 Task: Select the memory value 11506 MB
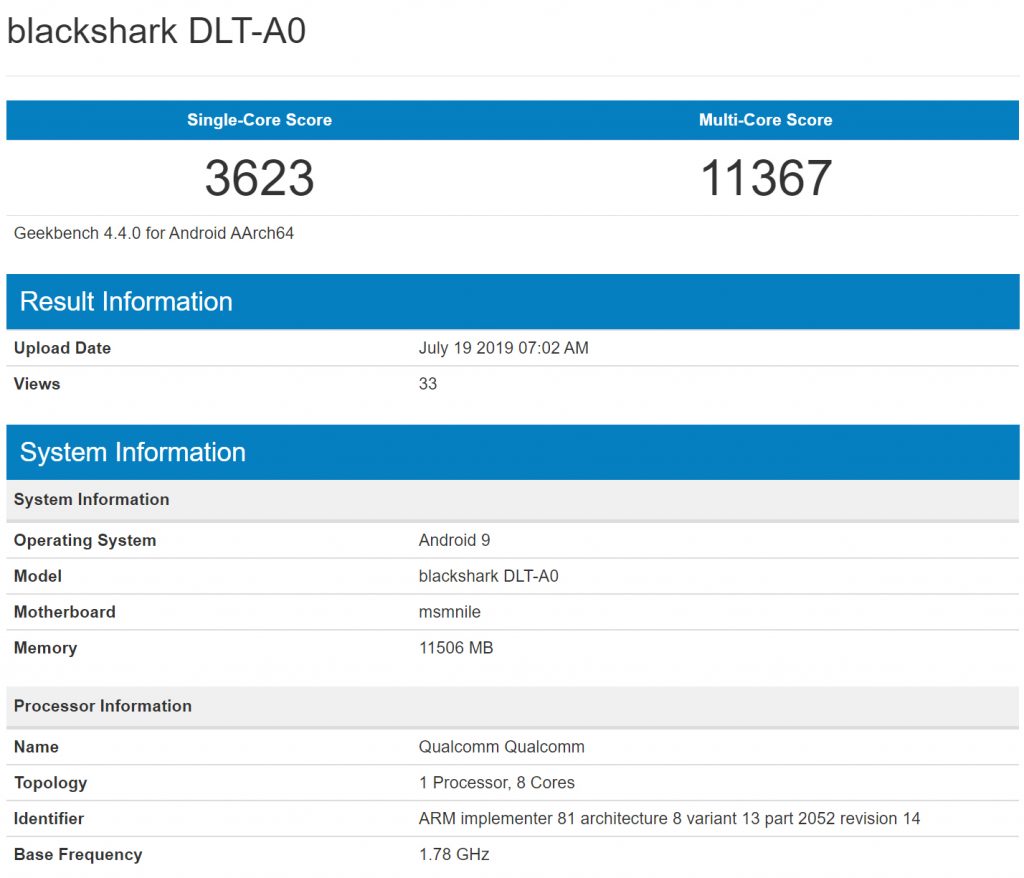click(455, 648)
